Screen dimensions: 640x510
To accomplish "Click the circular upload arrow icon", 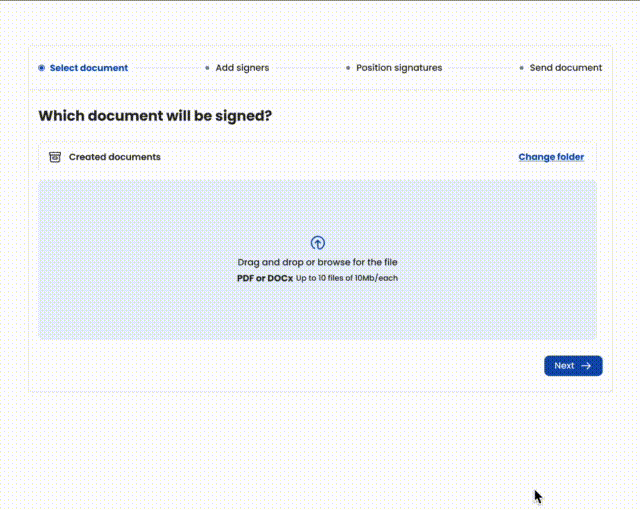I will (318, 243).
